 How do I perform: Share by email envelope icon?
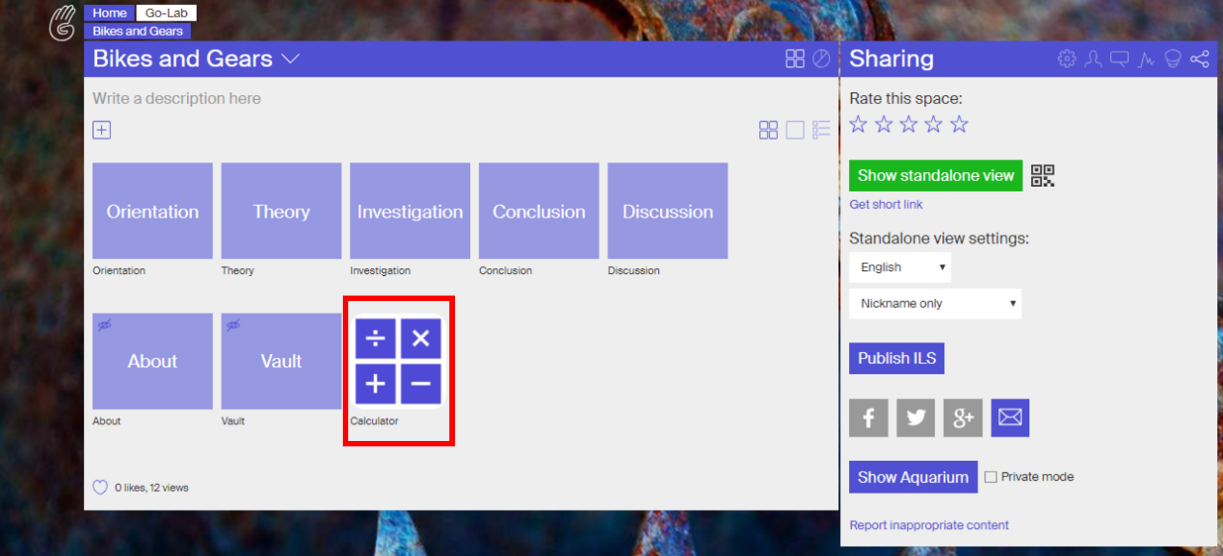[x=1010, y=418]
